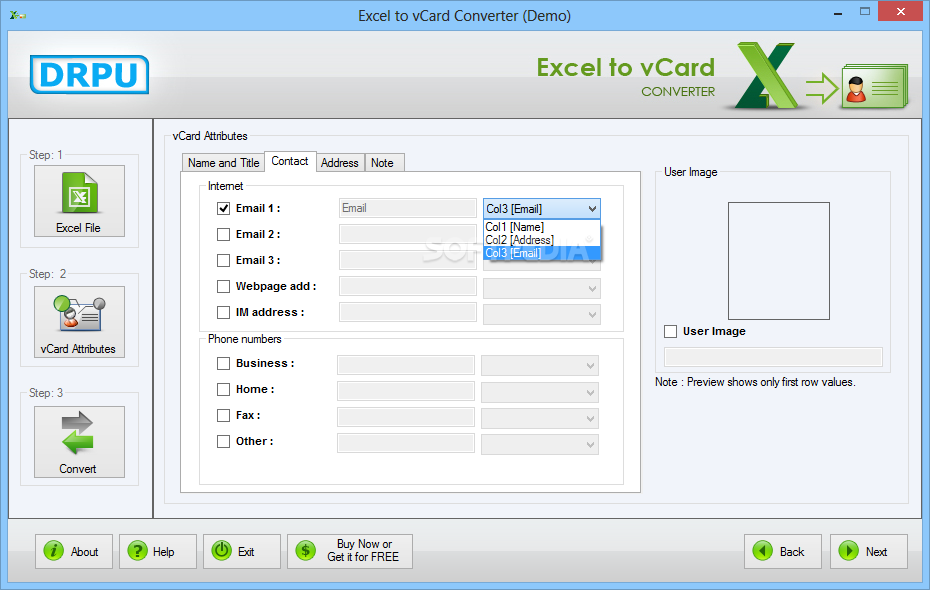Click the green Exit power icon
Screen dimensions: 930x590
(x=222, y=551)
